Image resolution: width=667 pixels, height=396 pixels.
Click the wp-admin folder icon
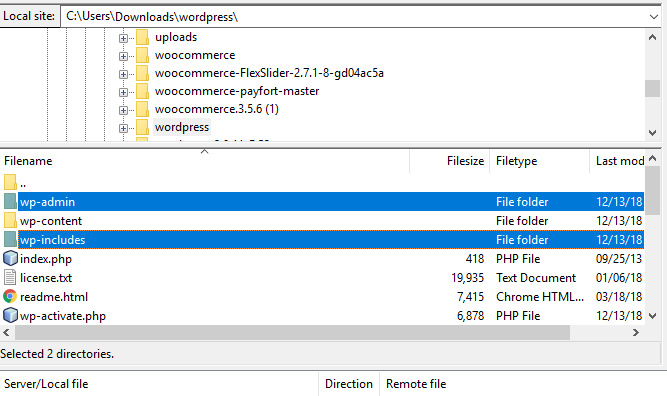point(10,202)
